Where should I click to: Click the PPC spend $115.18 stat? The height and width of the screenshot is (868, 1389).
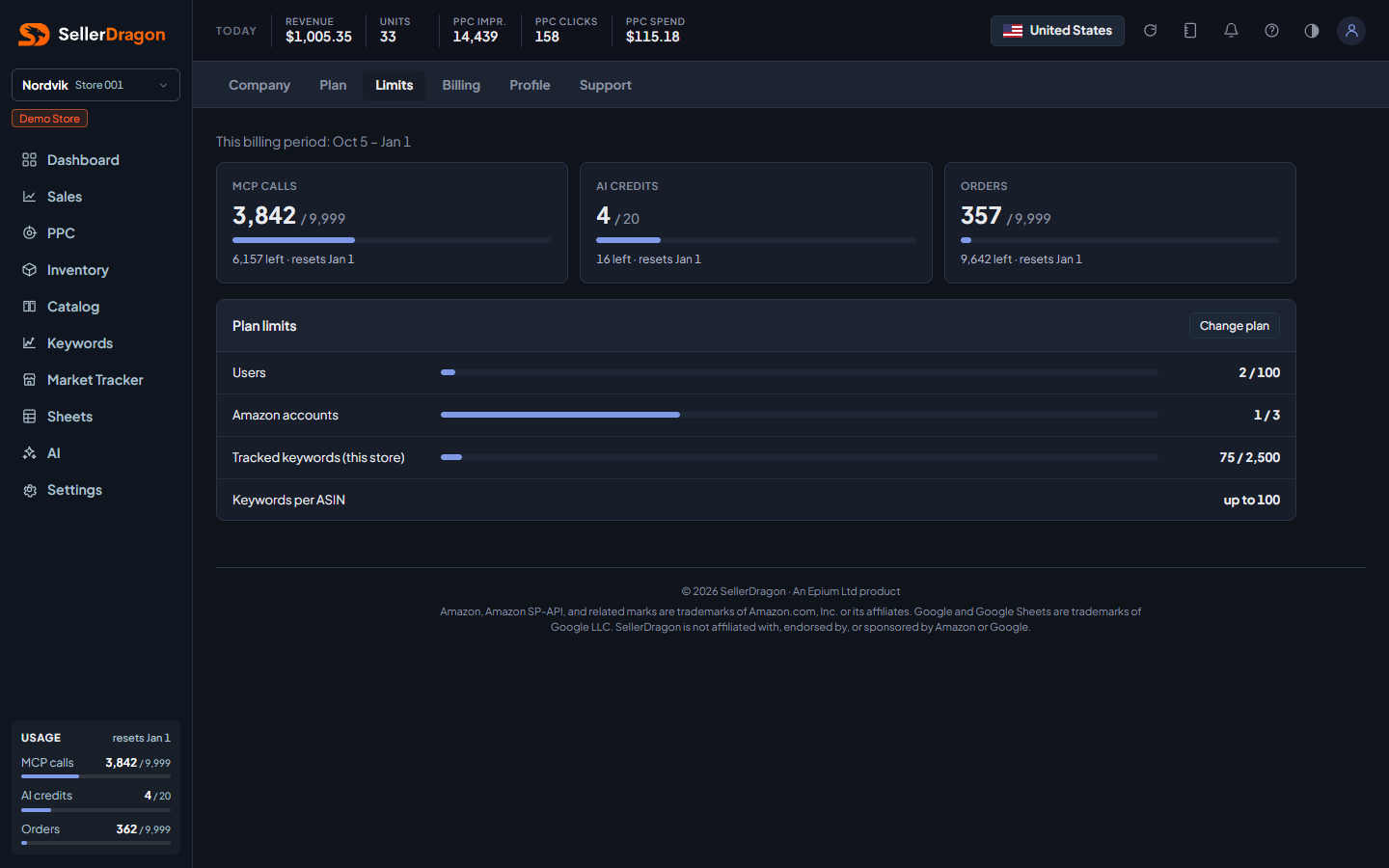655,30
